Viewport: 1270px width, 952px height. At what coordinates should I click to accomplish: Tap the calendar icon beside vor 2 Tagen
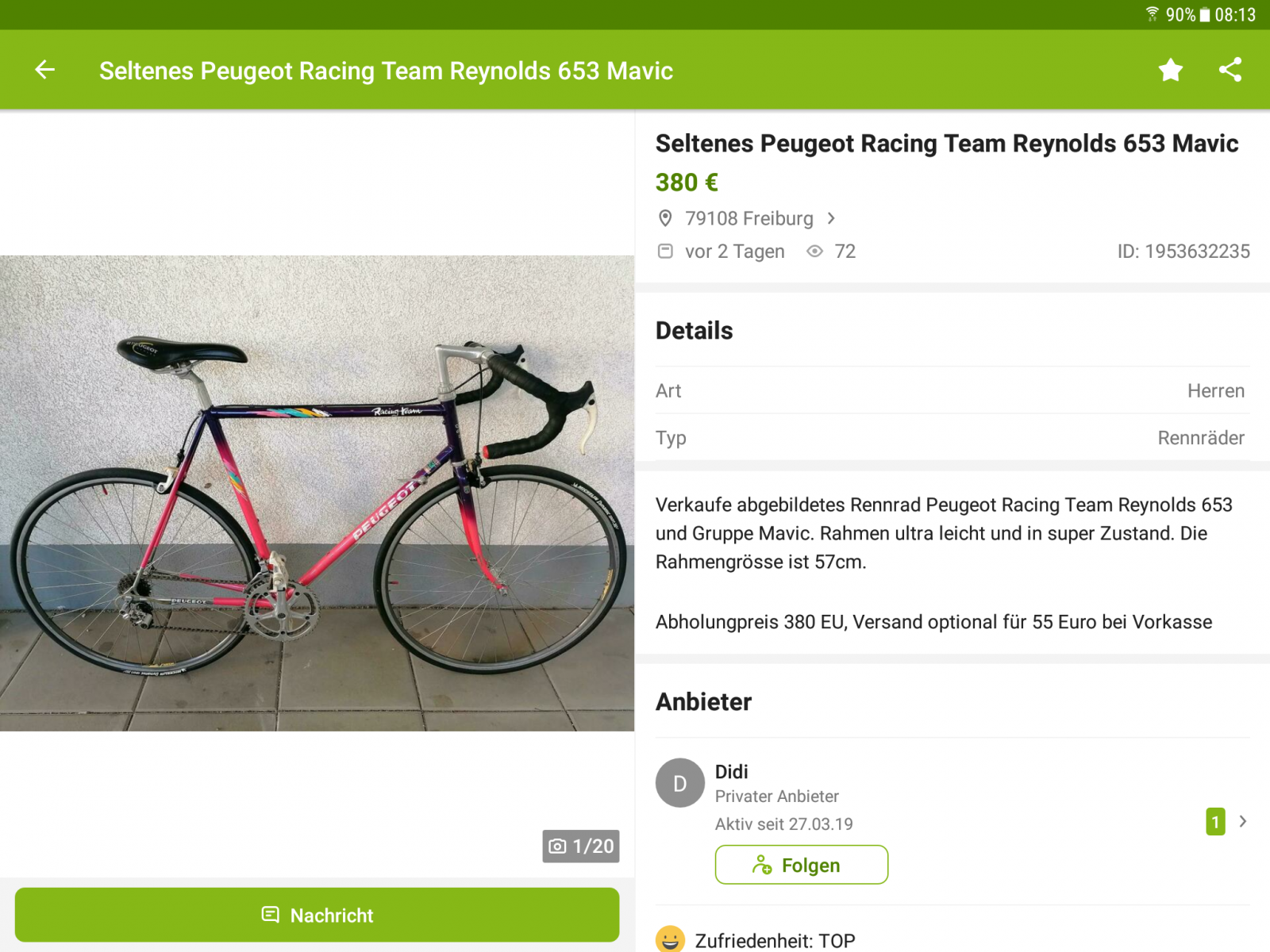(x=665, y=251)
